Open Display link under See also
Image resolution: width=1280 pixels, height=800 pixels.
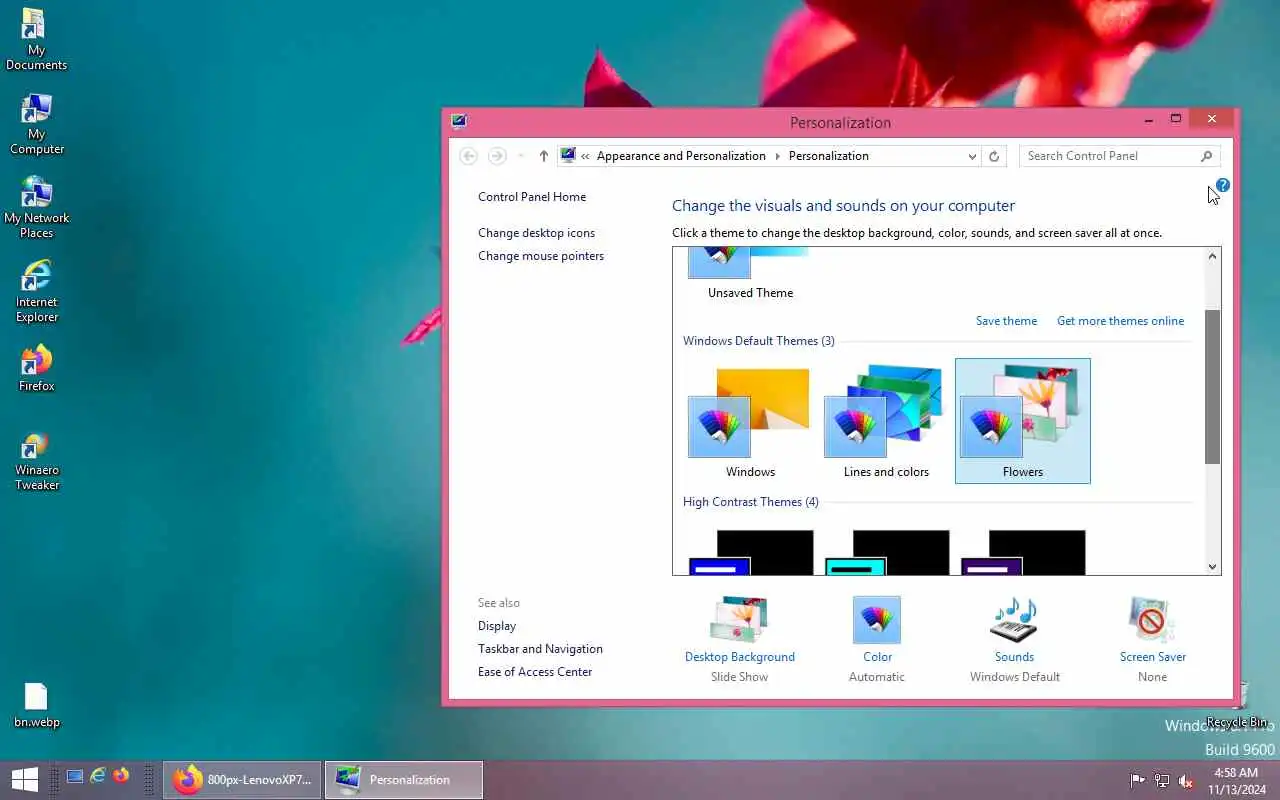[497, 626]
